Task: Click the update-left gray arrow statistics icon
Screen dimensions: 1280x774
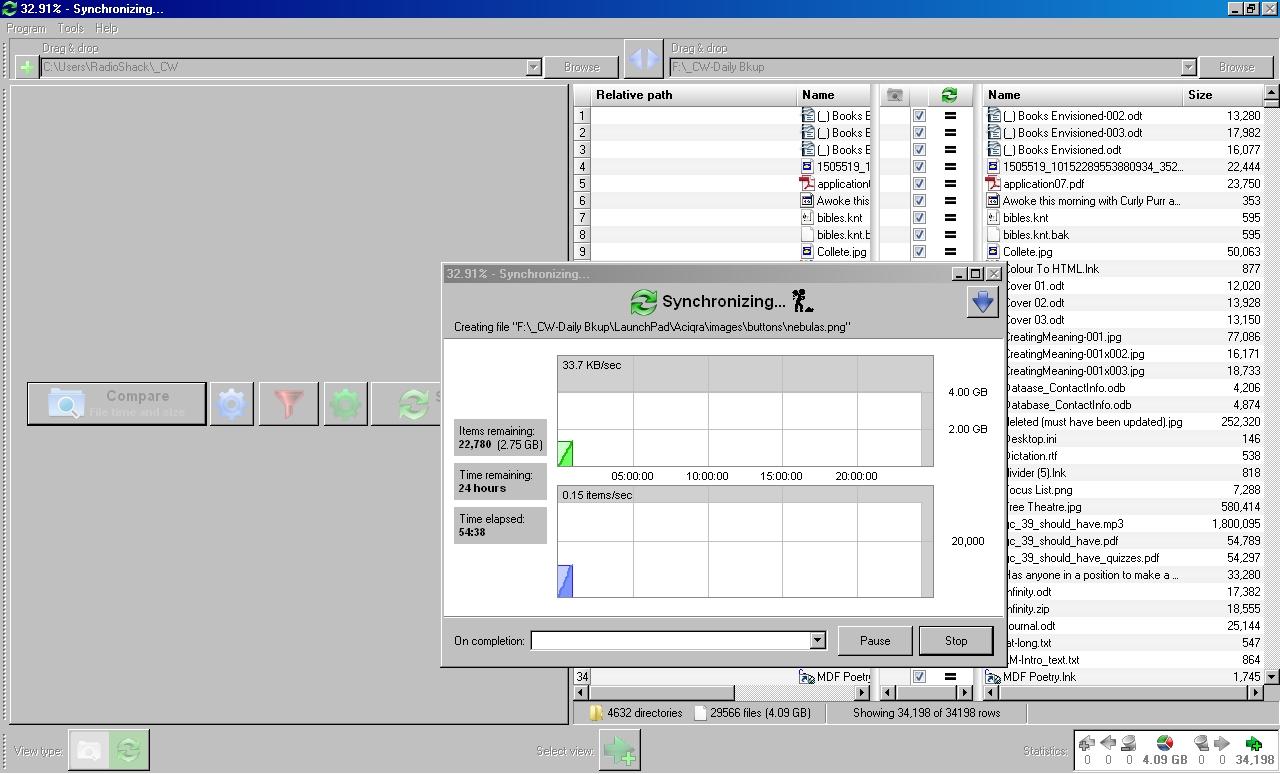Action: coord(1108,743)
